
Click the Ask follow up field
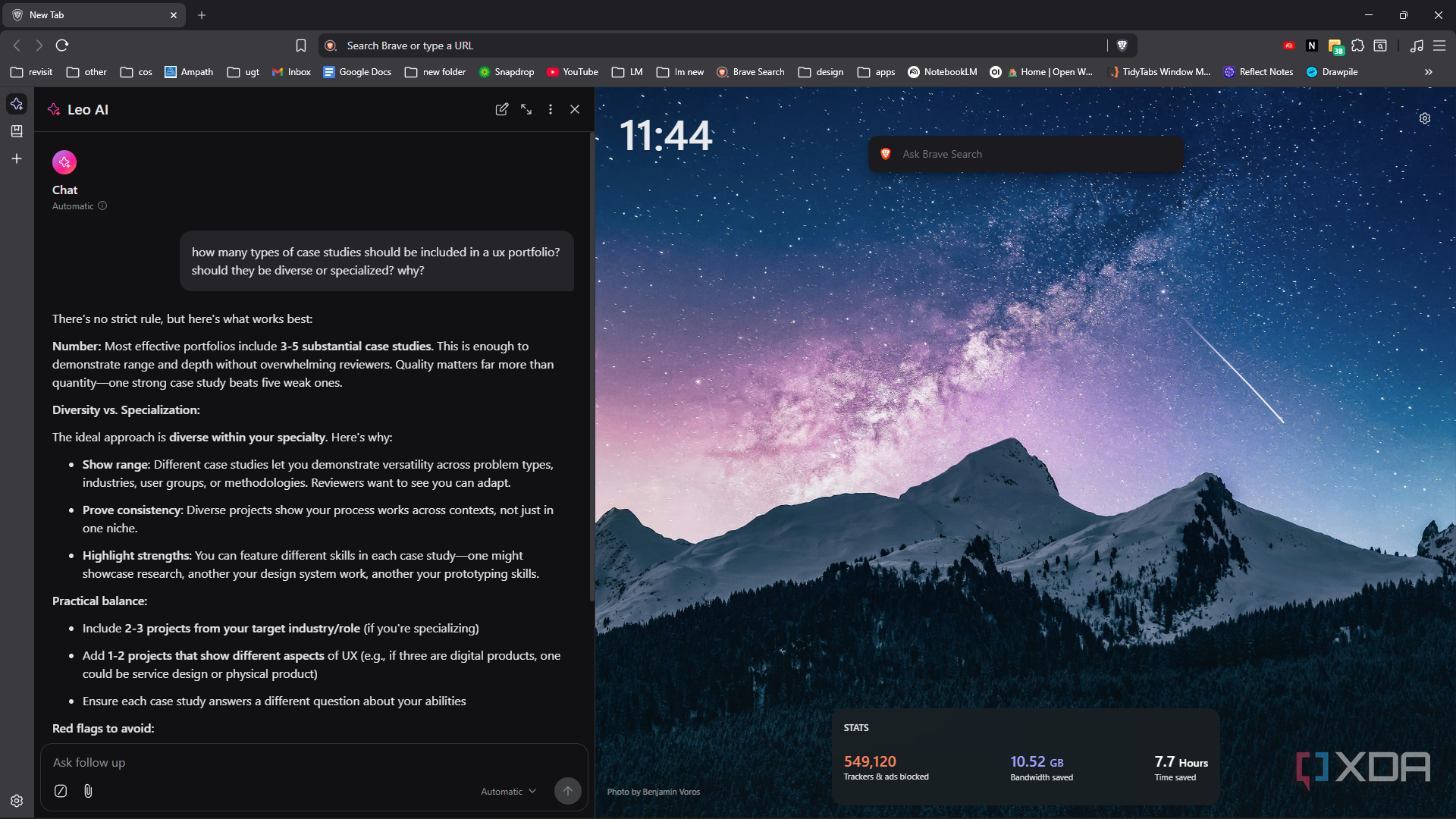[x=314, y=762]
